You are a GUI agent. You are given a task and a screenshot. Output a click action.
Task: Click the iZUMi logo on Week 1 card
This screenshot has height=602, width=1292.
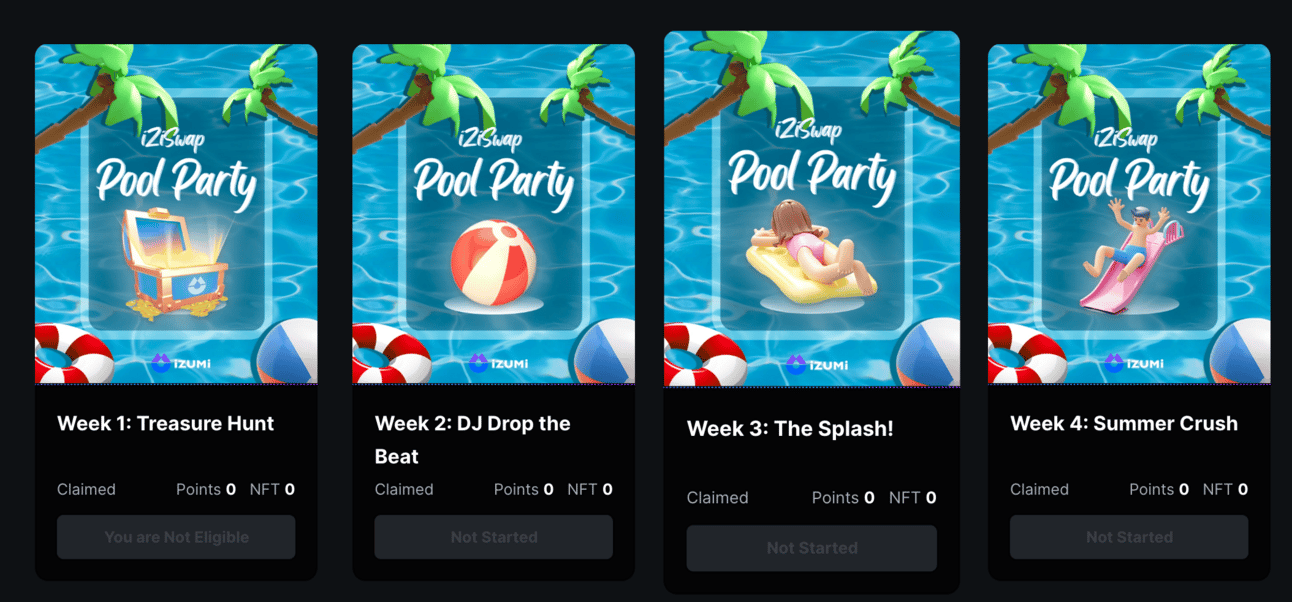[x=181, y=364]
